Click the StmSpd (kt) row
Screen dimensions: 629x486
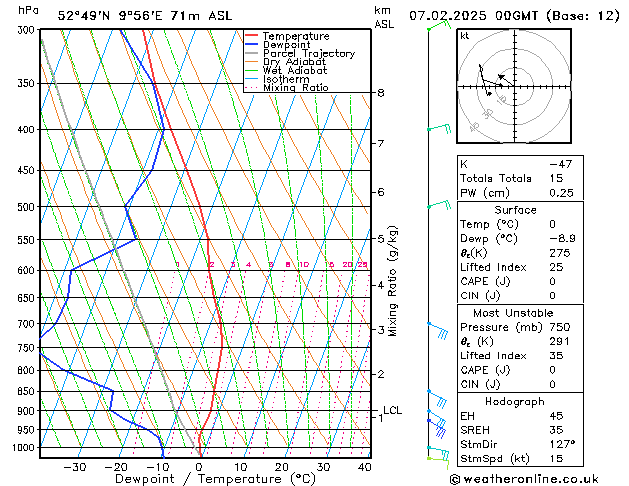(x=520, y=459)
